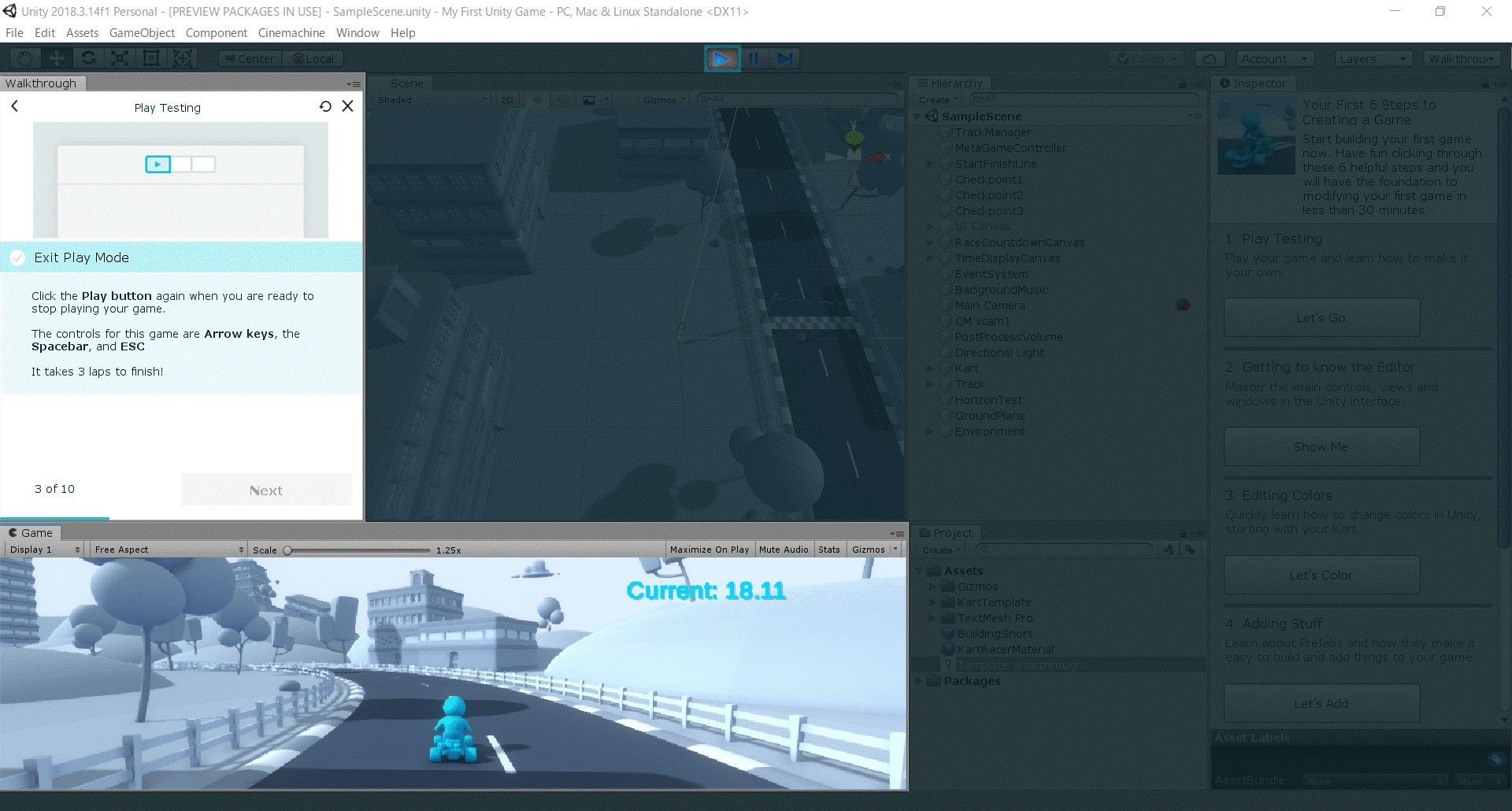Image resolution: width=1512 pixels, height=811 pixels.
Task: Toggle Mute Audio in Game view
Action: (x=783, y=550)
